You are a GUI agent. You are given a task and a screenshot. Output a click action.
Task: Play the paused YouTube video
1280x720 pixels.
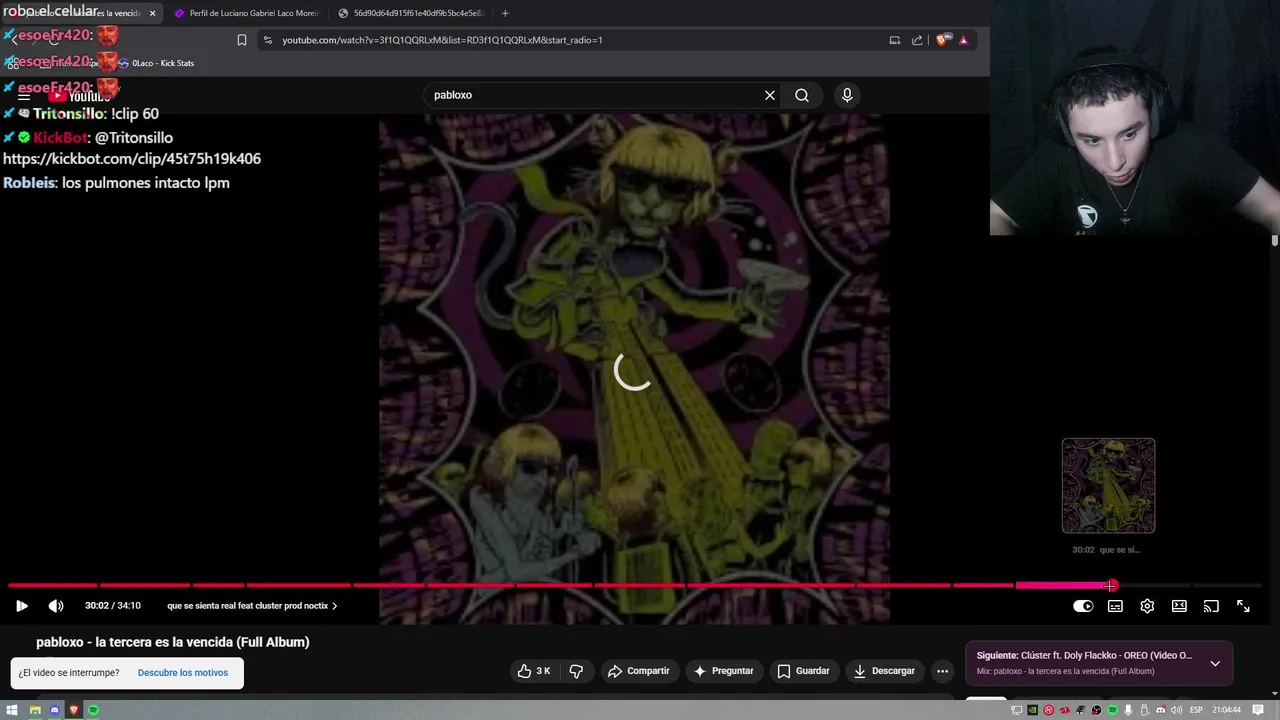22,606
